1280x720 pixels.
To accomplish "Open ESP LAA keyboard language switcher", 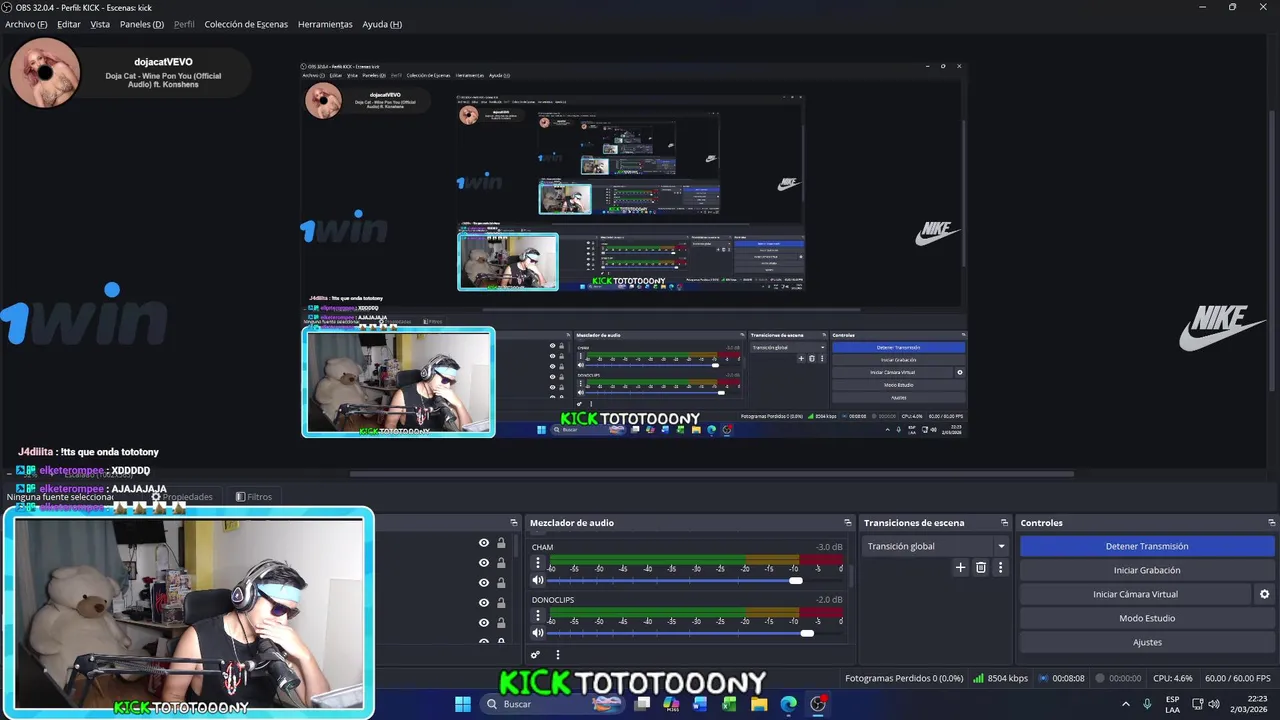I will tap(1172, 704).
